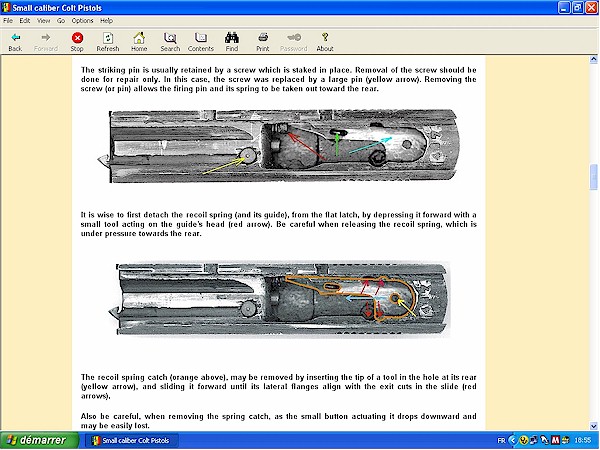Screen dimensions: 600x450
Task: Open the View menu
Action: 43,21
